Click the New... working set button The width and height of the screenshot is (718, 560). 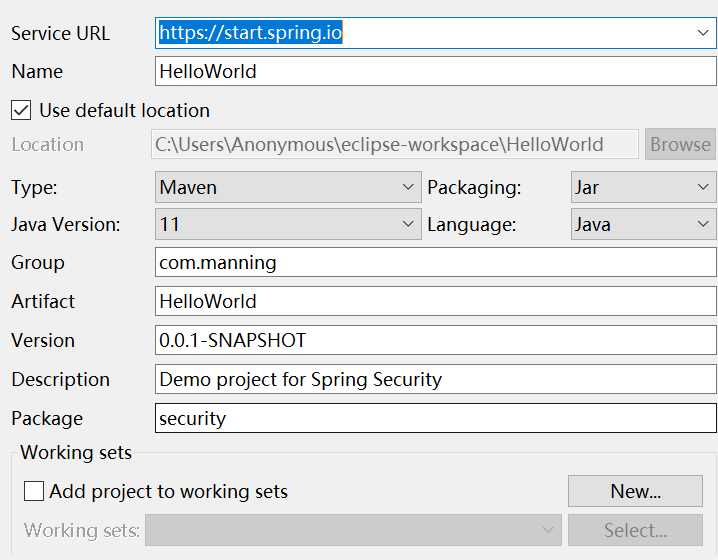click(635, 491)
